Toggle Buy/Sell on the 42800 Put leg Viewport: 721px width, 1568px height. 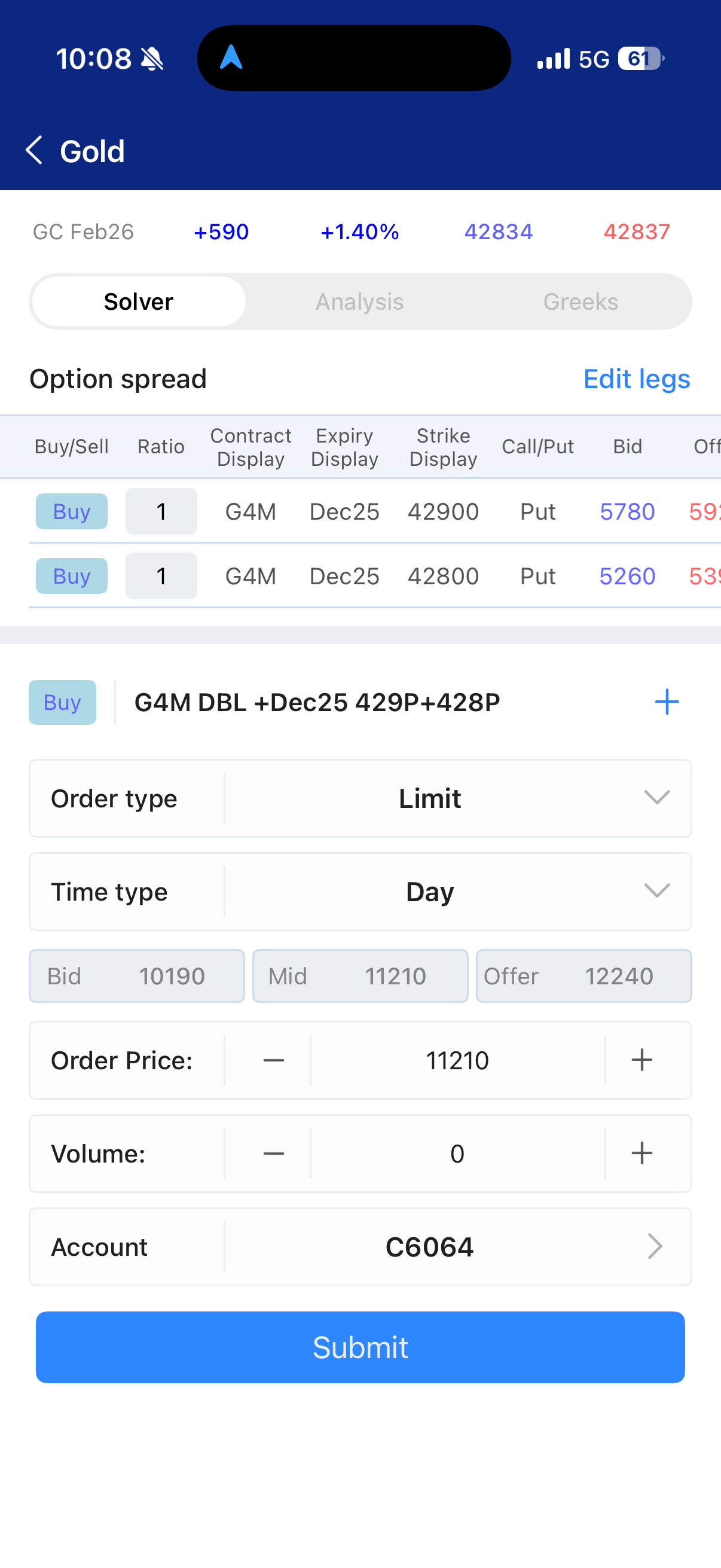72,576
